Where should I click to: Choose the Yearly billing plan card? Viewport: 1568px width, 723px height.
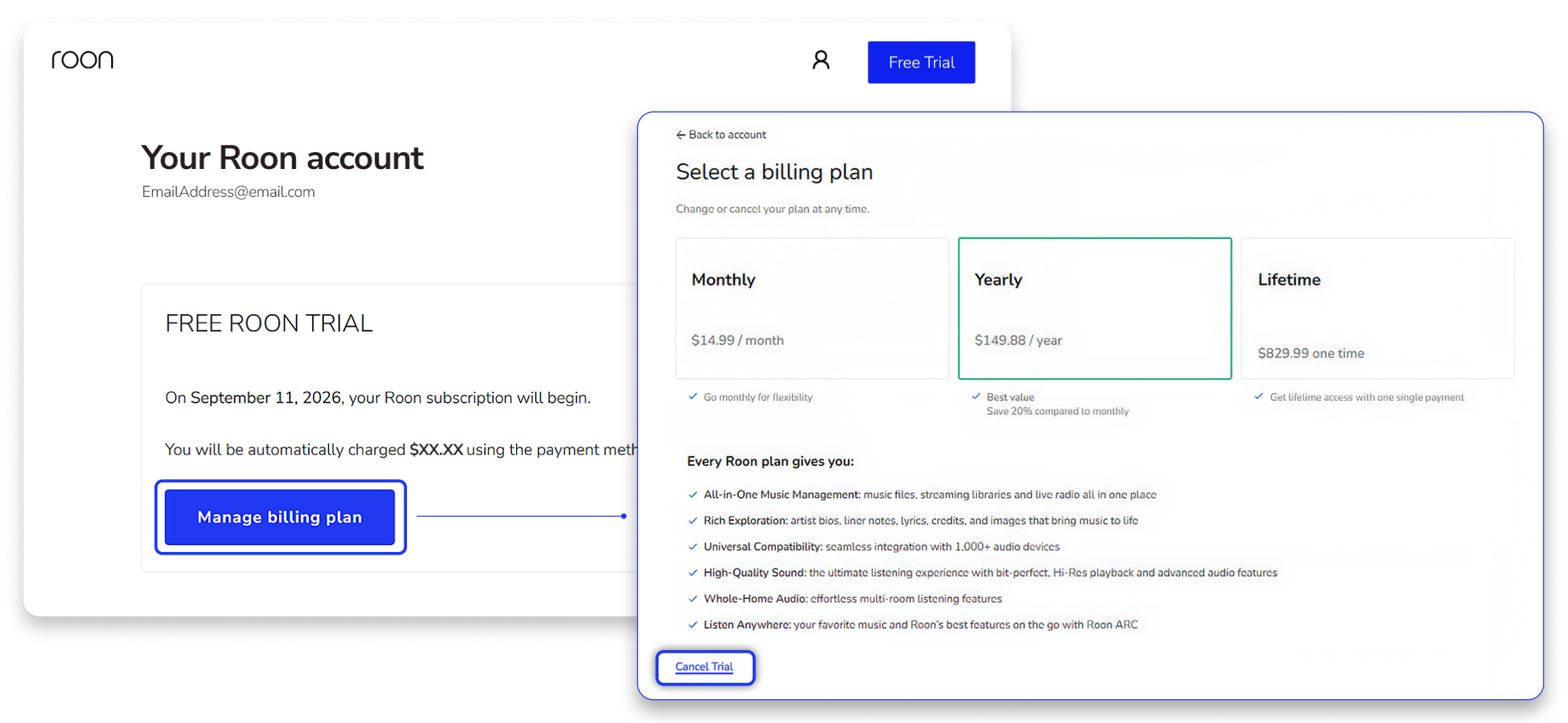(1095, 308)
